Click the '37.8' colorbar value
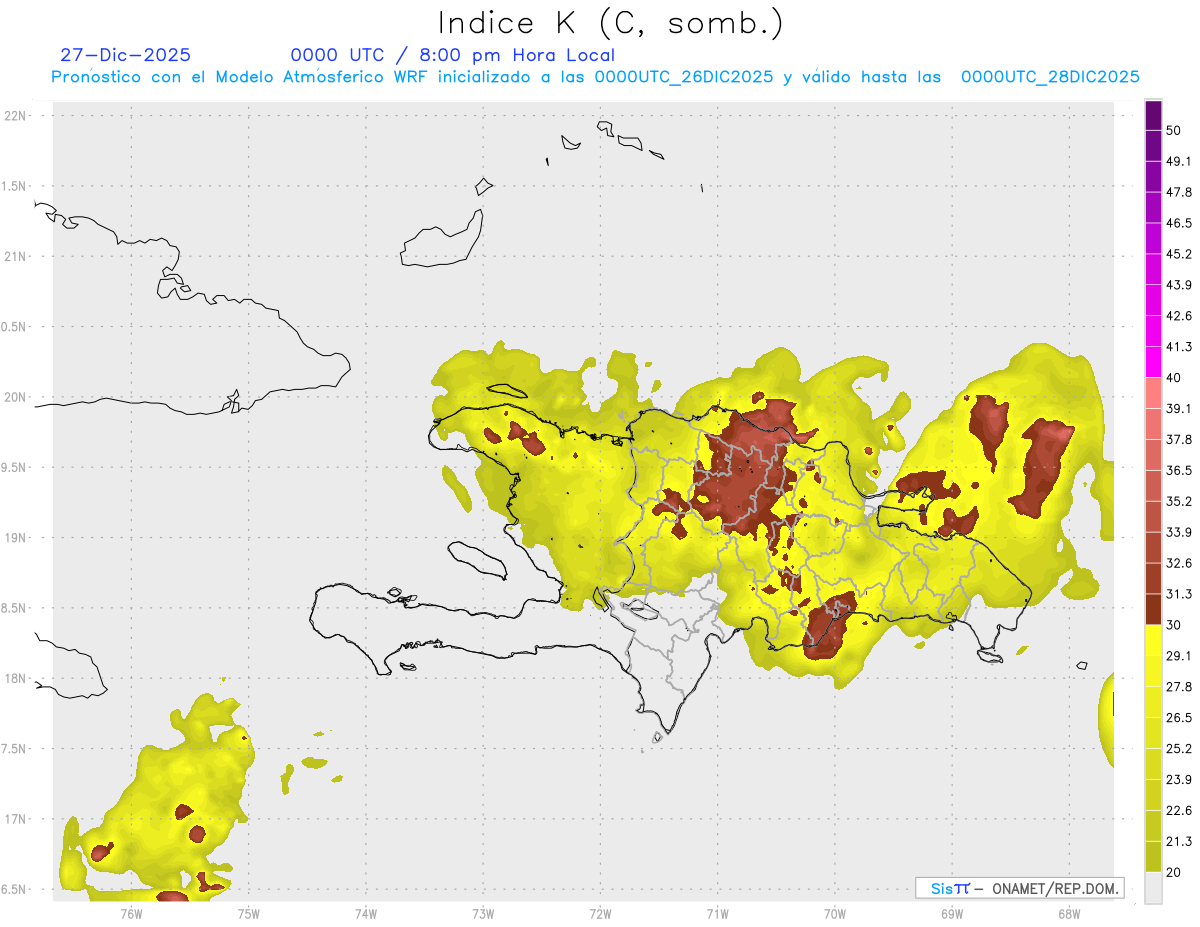The width and height of the screenshot is (1200, 927). click(1179, 439)
